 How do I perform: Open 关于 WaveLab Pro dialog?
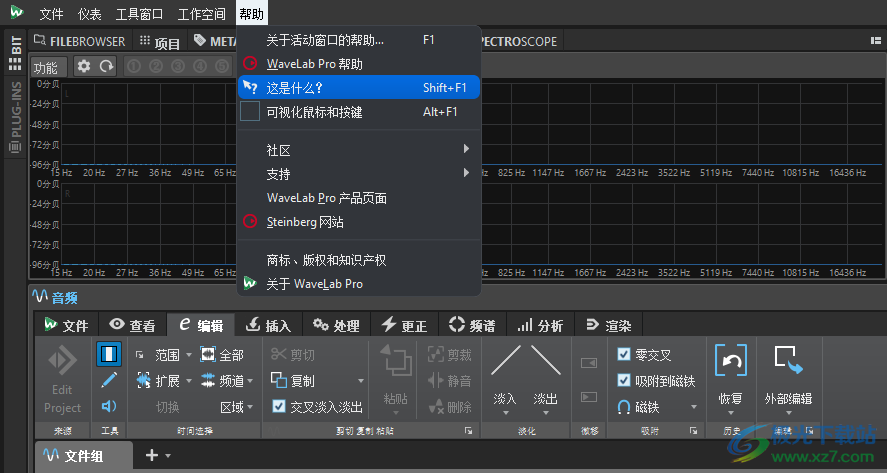click(x=359, y=284)
